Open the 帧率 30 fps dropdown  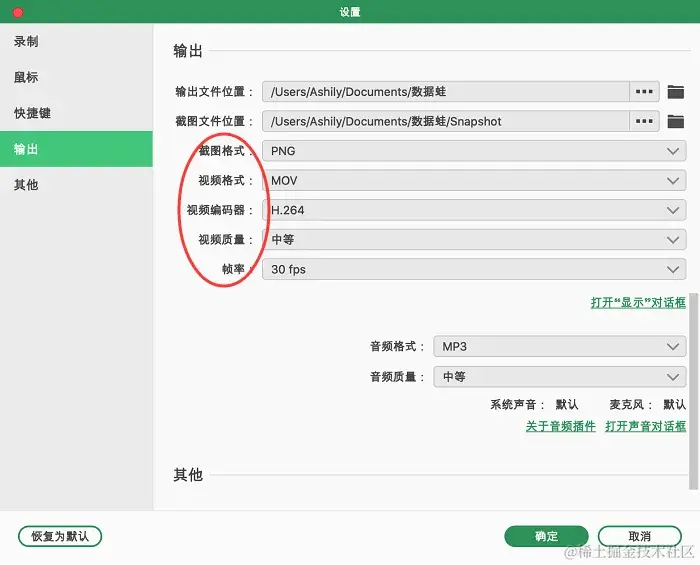pyautogui.click(x=474, y=269)
